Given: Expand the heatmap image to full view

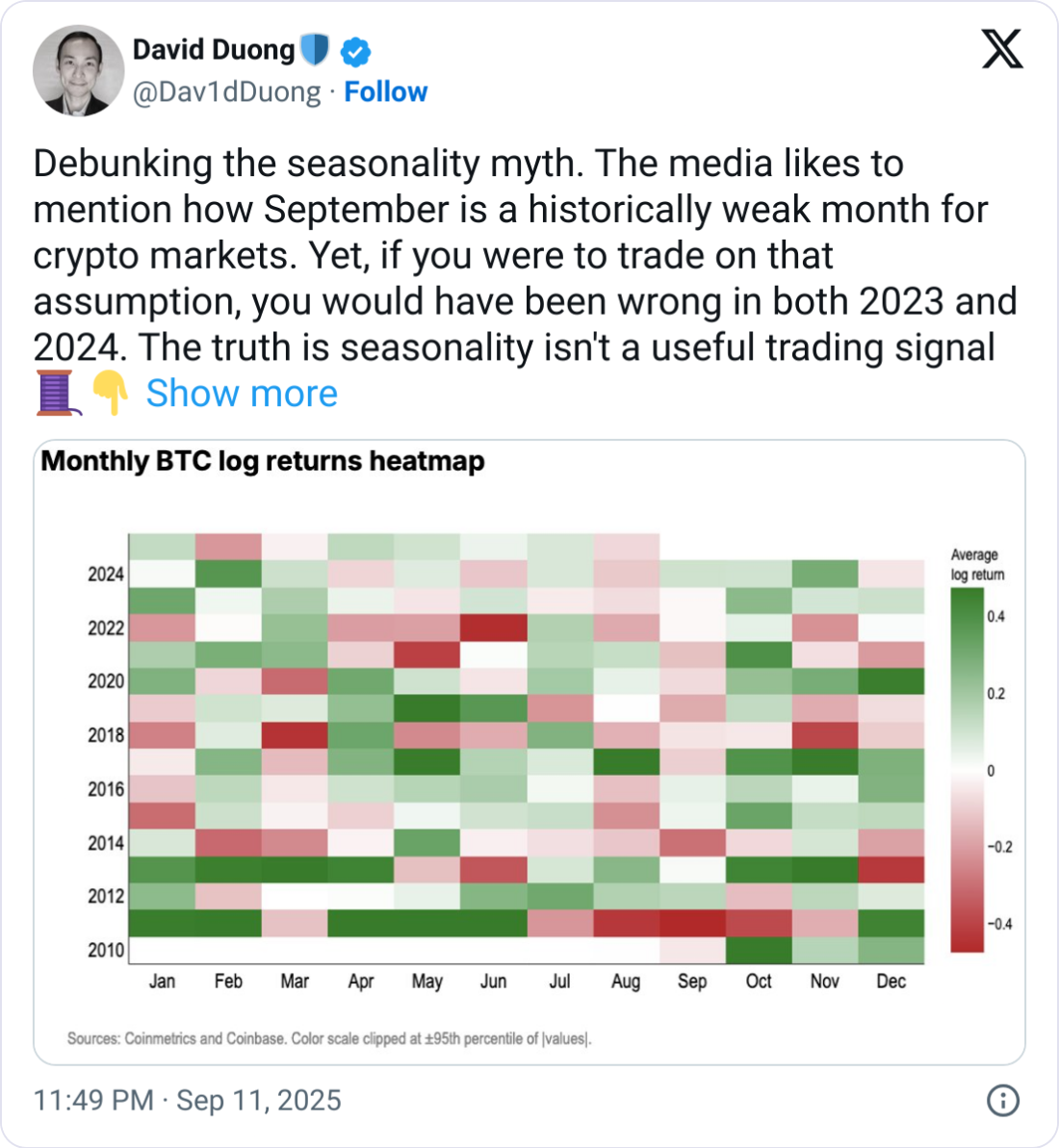Looking at the screenshot, I should (x=529, y=751).
